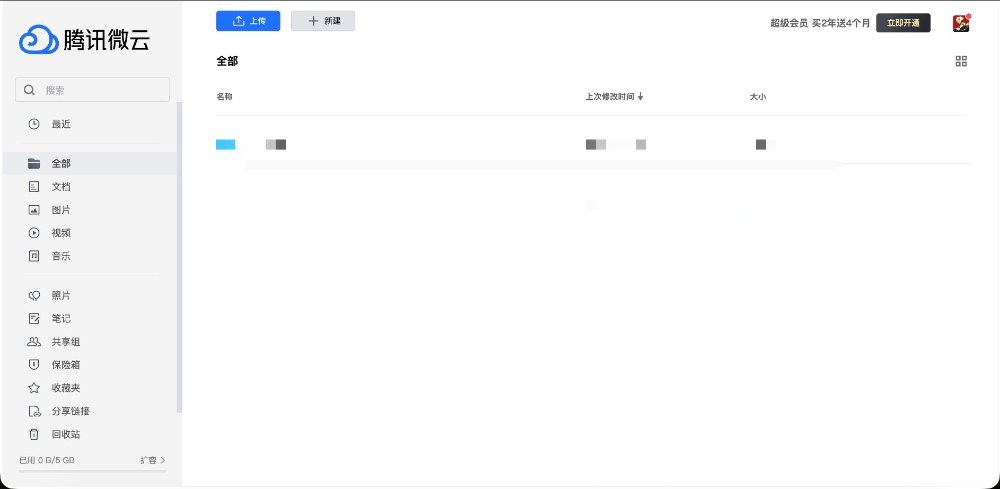Click the 已用 0 B/5 GB text

(47, 460)
